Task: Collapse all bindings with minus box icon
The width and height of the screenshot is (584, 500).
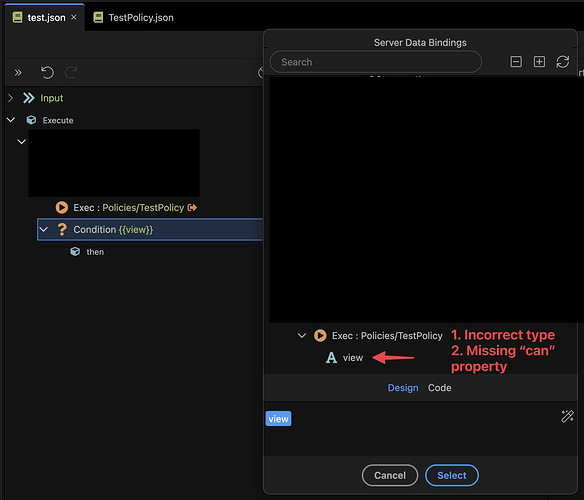Action: coord(516,61)
